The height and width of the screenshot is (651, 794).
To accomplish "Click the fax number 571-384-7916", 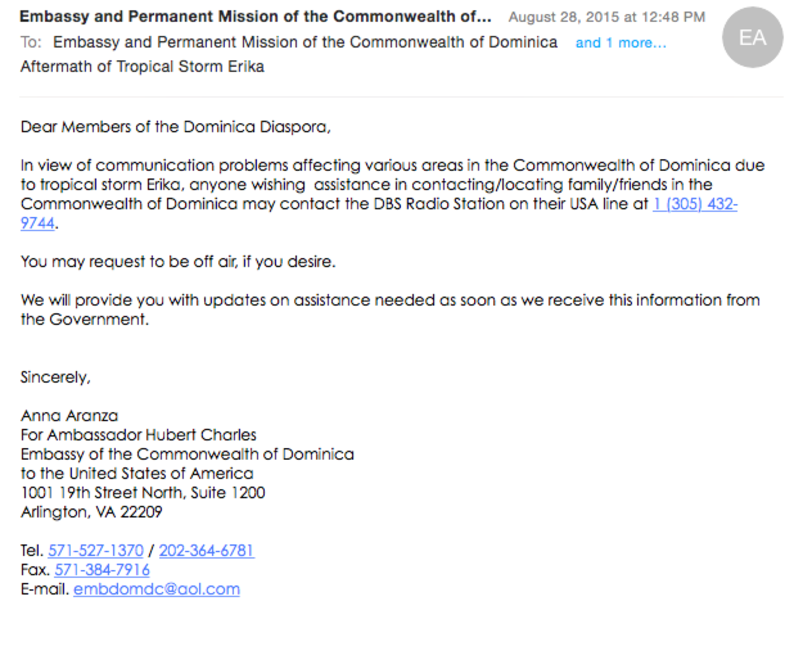I will pos(102,569).
